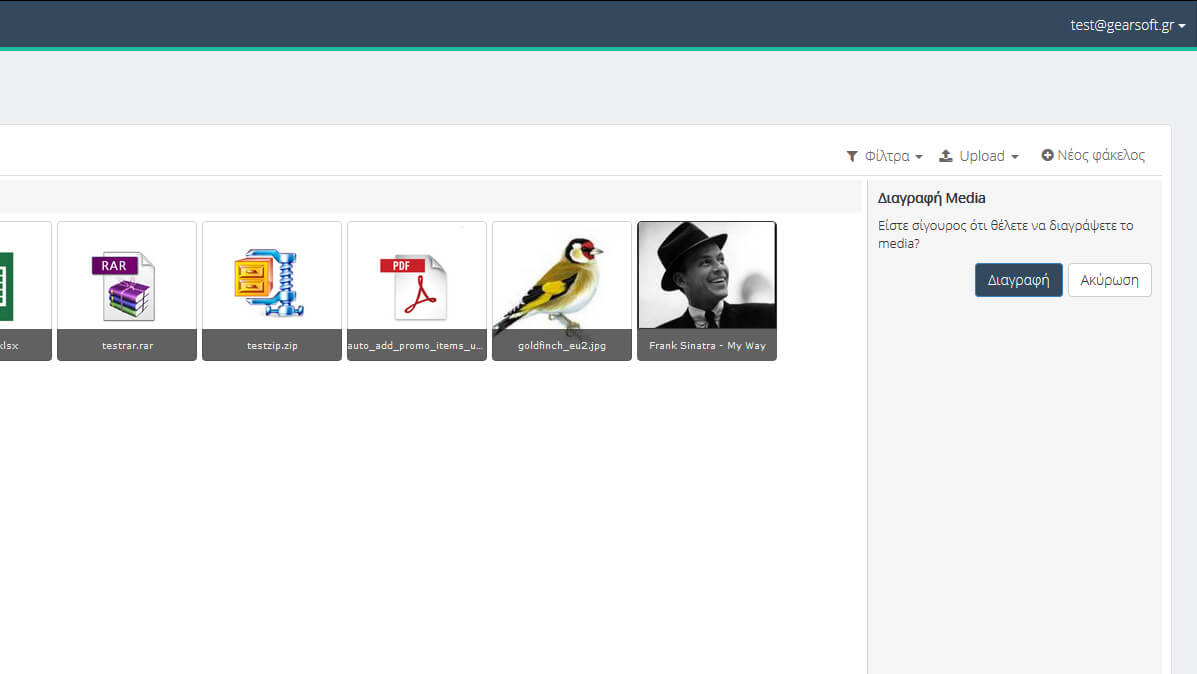Click the funnel icon next to Φίλτρα
Image resolution: width=1197 pixels, height=674 pixels.
tap(852, 156)
